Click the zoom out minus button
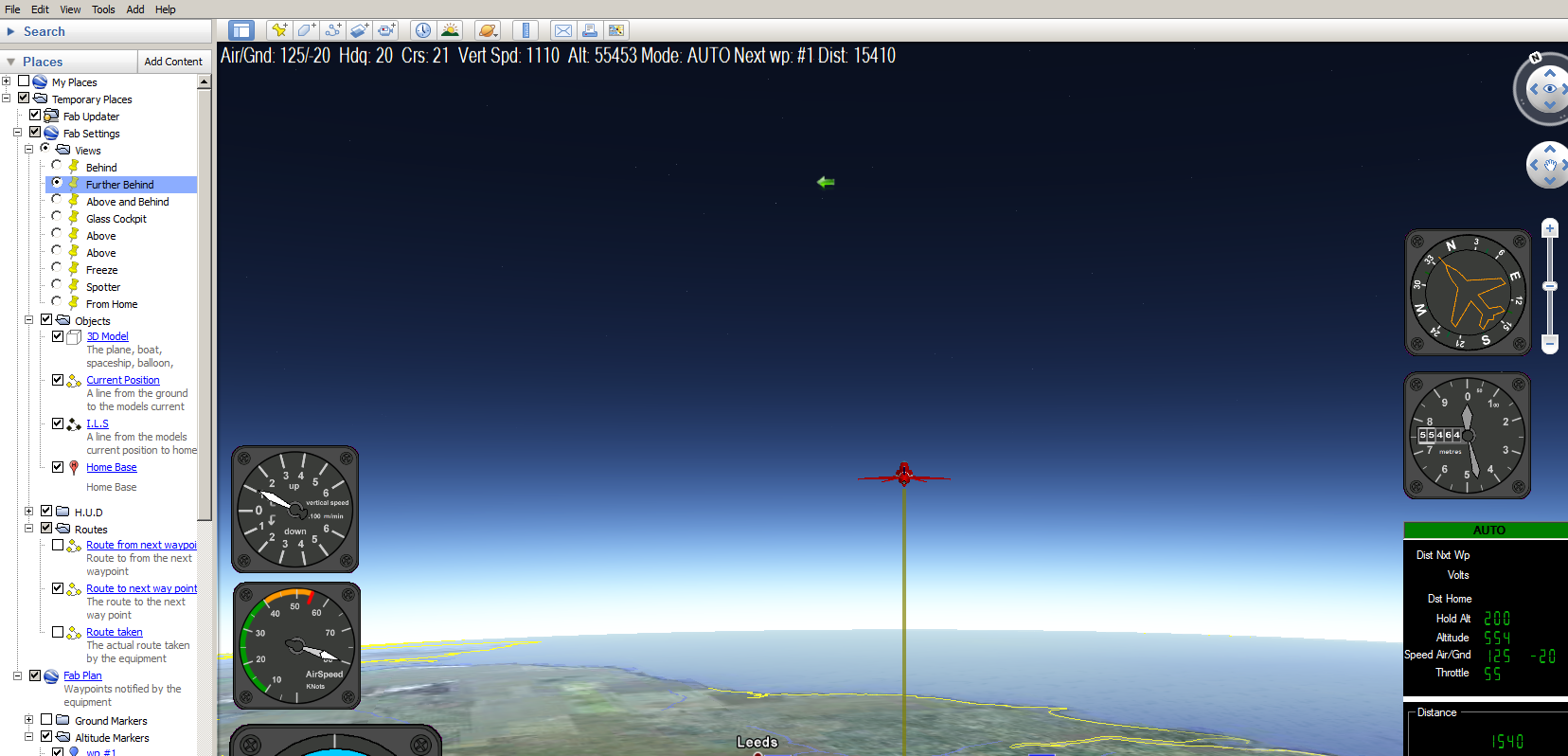Image resolution: width=1568 pixels, height=756 pixels. [1550, 343]
